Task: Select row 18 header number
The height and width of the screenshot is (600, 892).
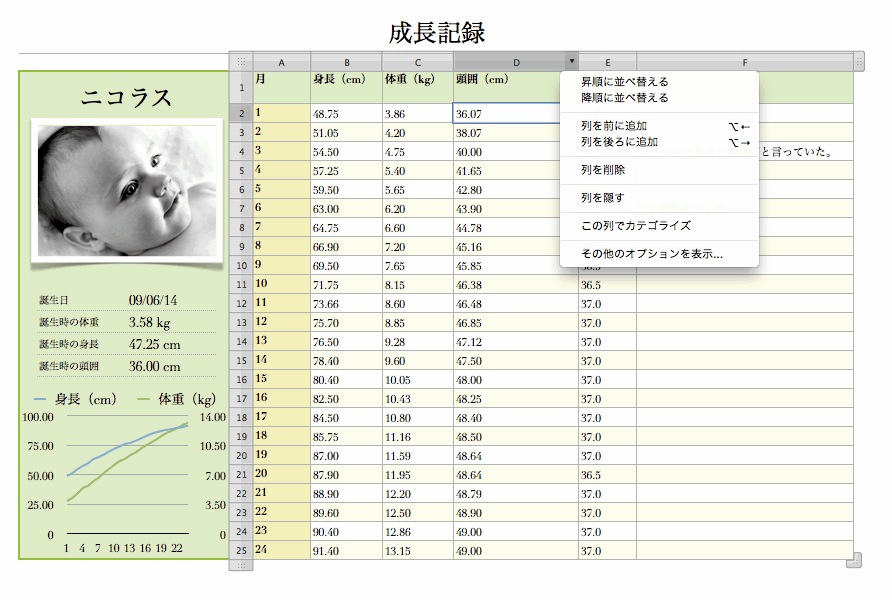Action: tap(241, 418)
